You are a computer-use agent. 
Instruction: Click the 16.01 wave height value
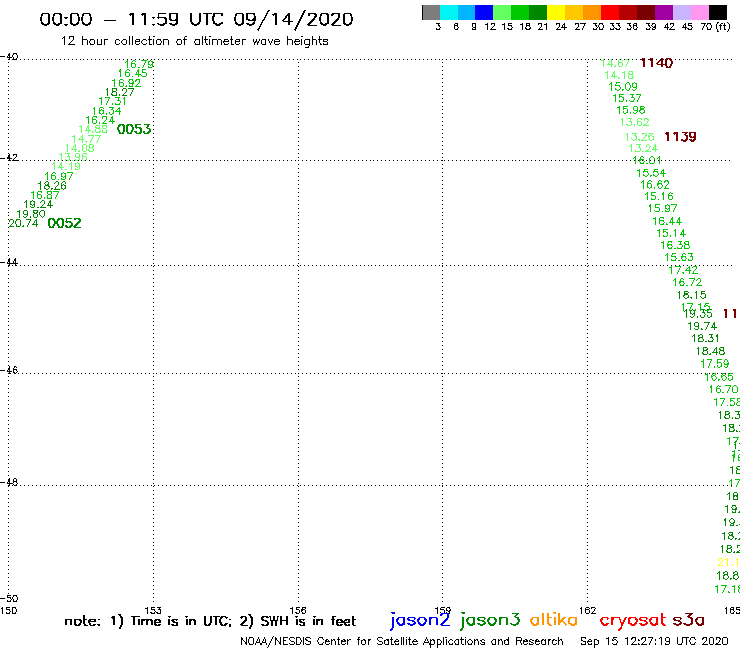coord(647,160)
